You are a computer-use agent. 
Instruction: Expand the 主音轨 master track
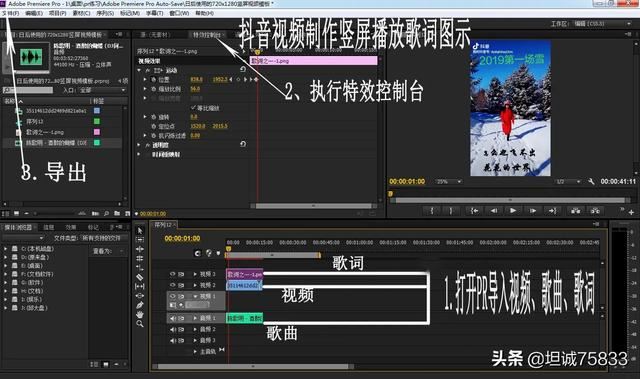(195, 351)
